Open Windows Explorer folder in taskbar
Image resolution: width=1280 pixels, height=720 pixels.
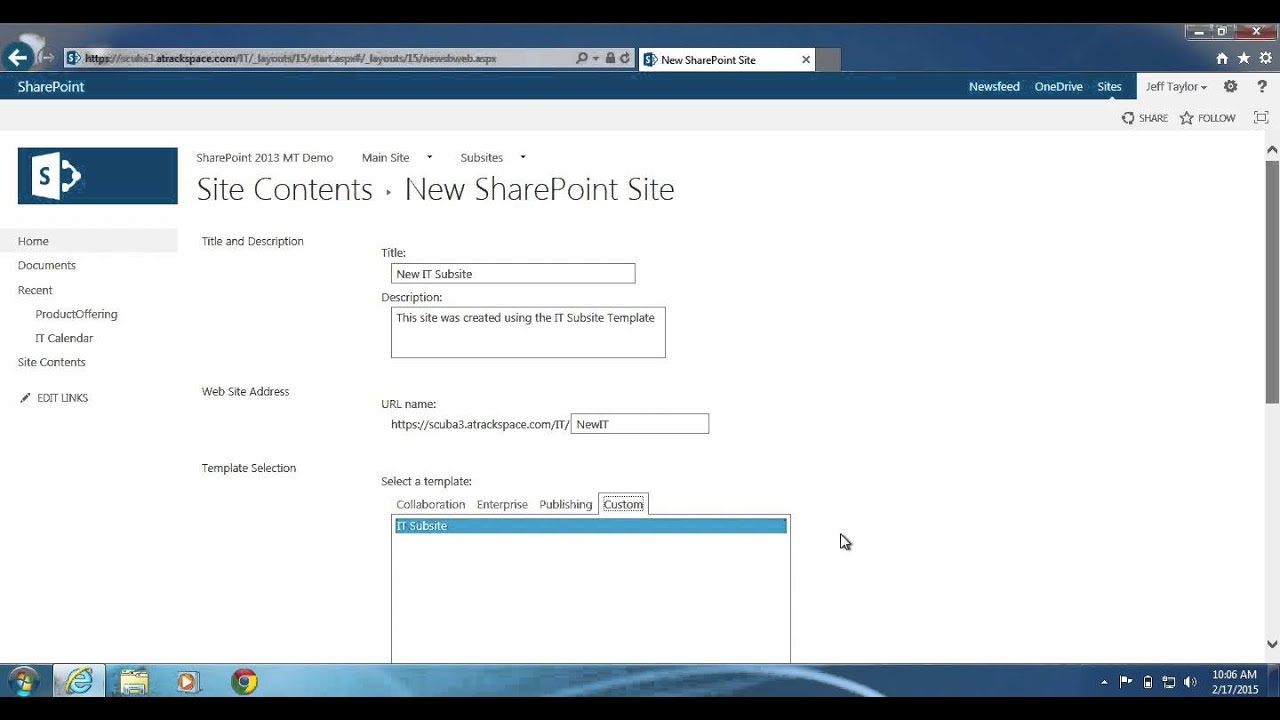click(x=134, y=682)
